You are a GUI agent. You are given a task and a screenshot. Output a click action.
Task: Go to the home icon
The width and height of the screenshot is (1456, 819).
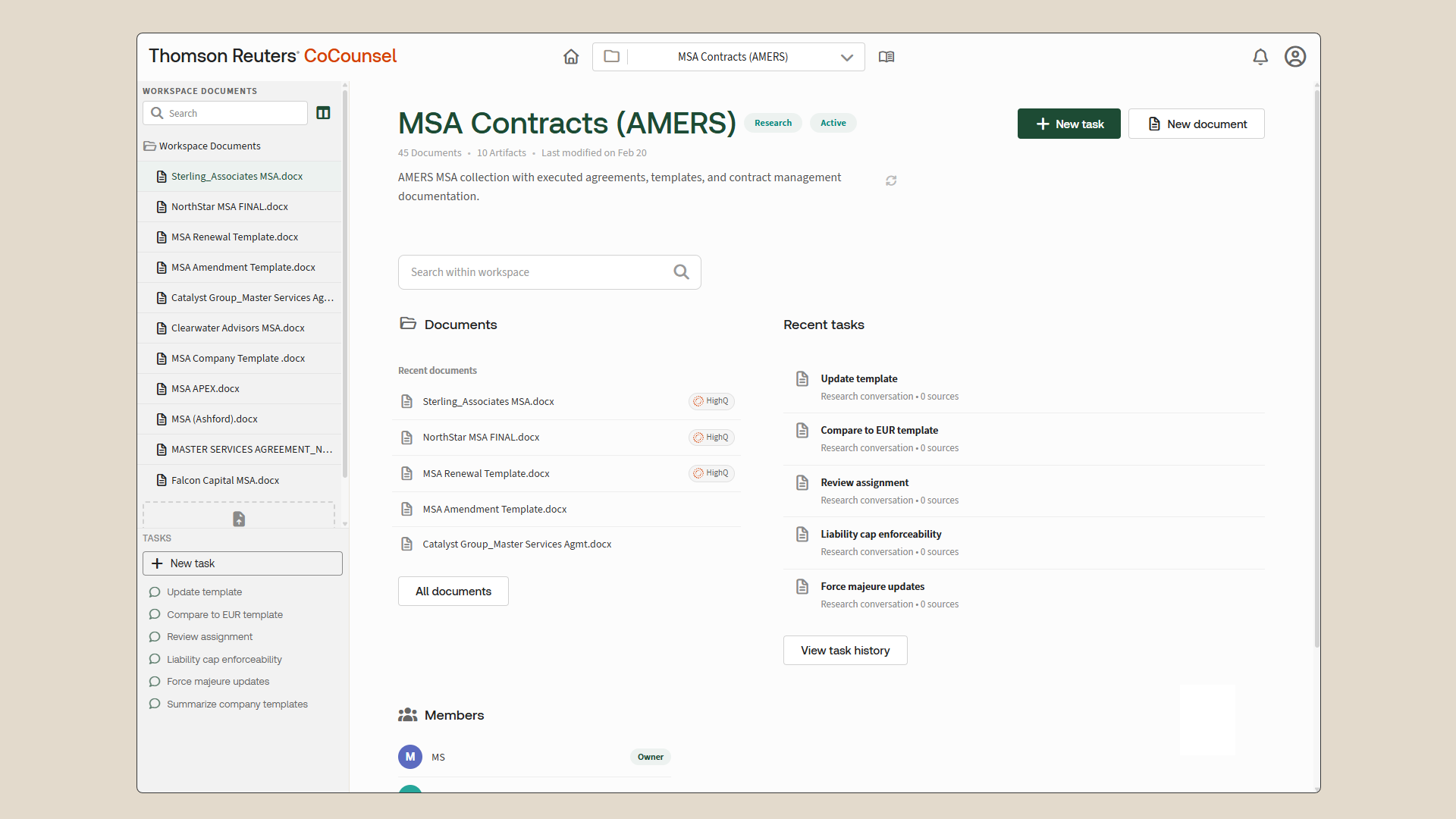pyautogui.click(x=571, y=57)
